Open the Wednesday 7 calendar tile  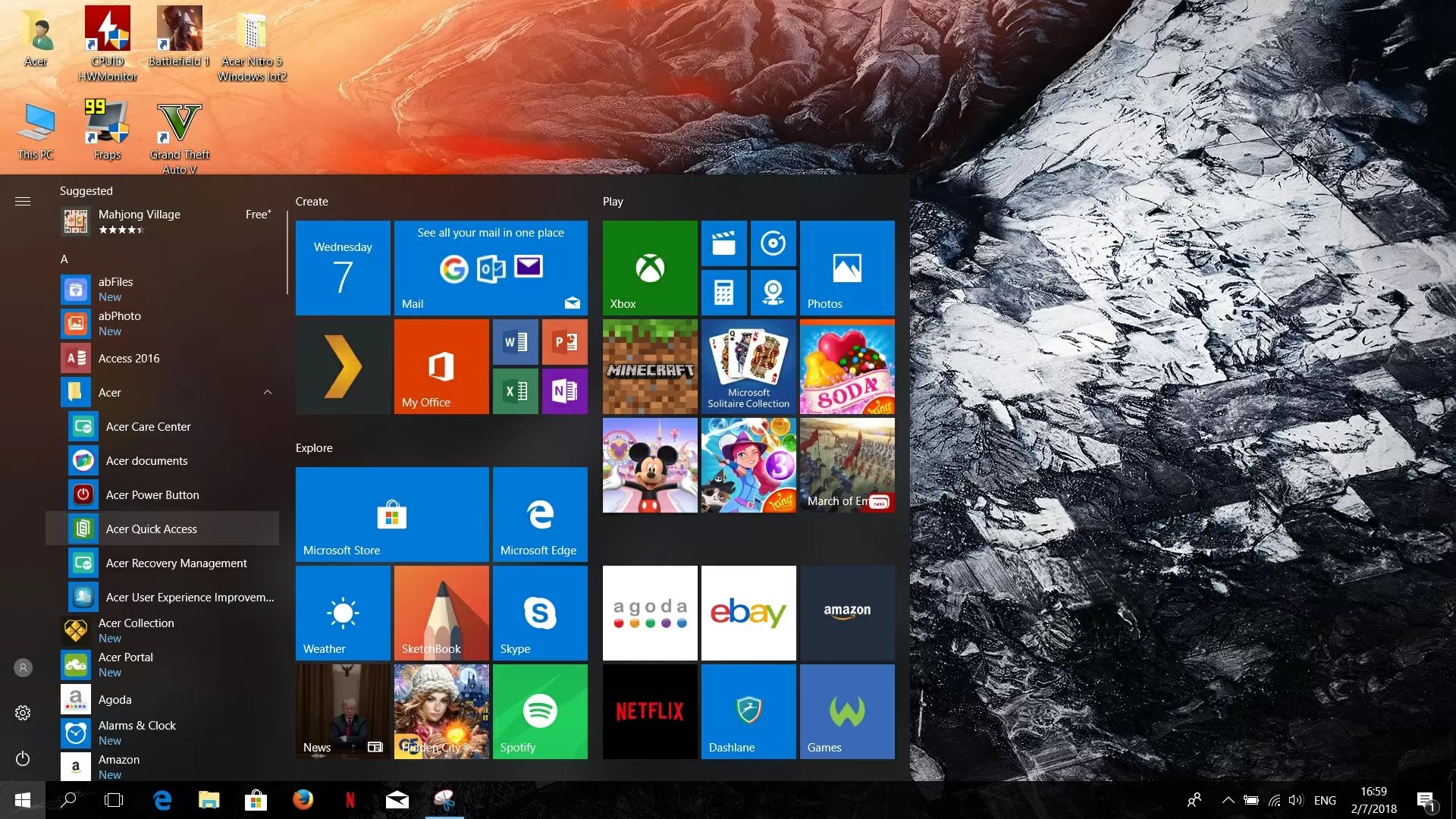pos(343,268)
